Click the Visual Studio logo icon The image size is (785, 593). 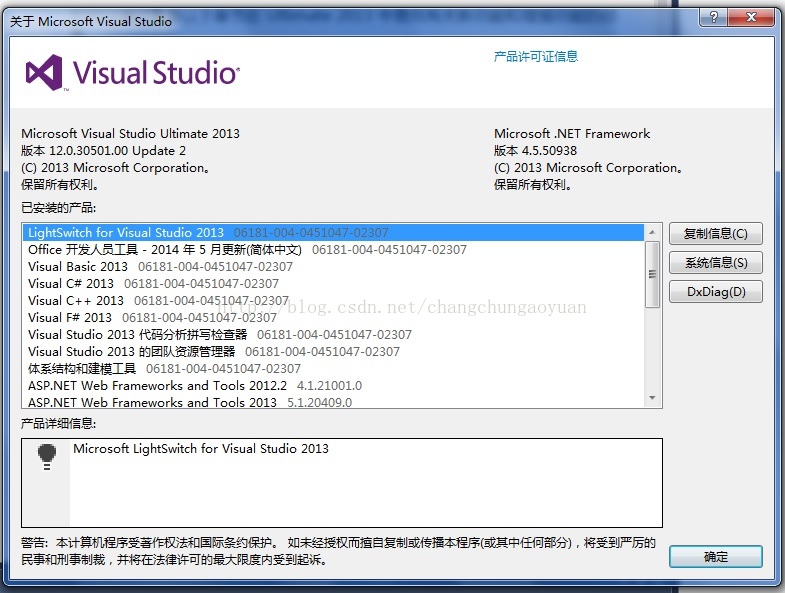tap(44, 73)
